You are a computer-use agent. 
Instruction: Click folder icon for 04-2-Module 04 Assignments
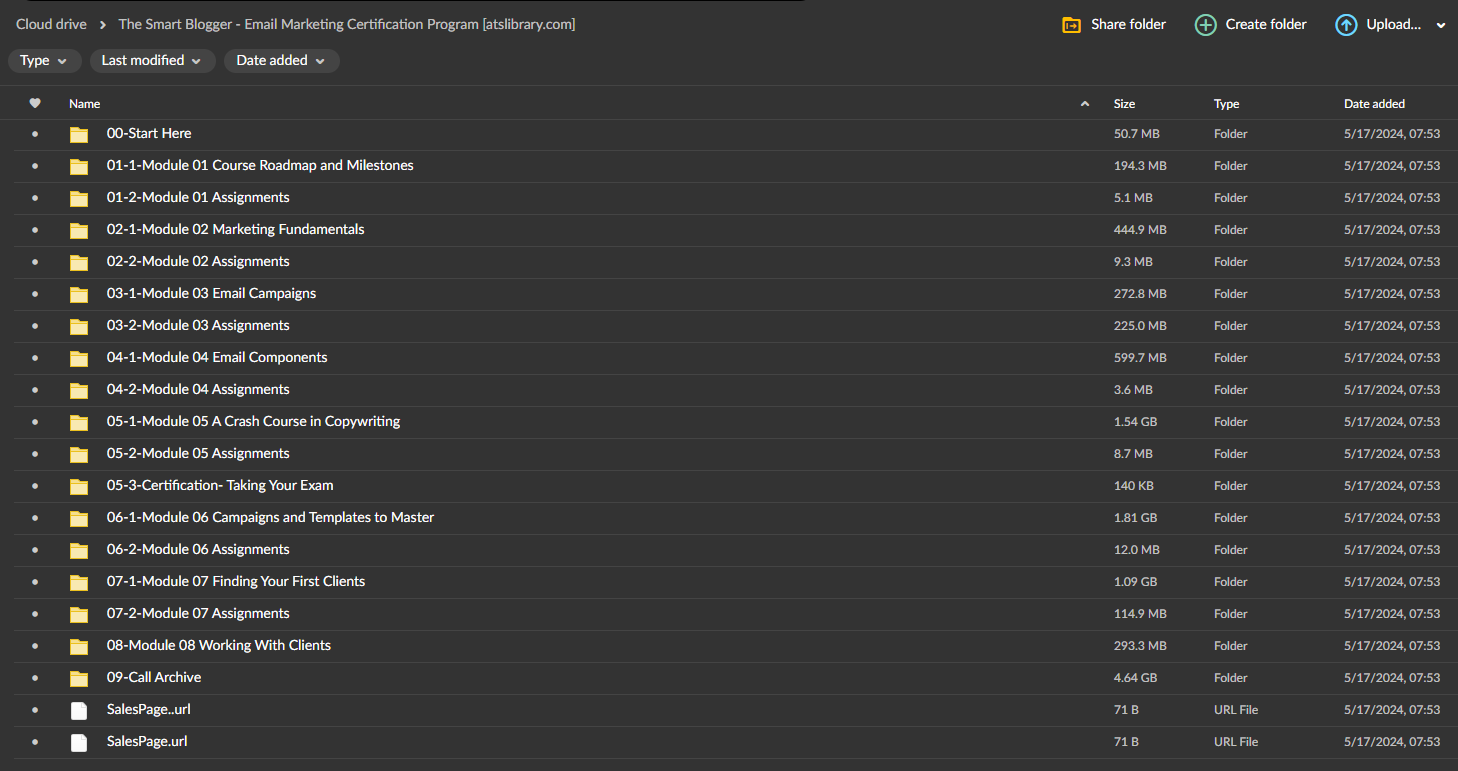[x=79, y=390]
